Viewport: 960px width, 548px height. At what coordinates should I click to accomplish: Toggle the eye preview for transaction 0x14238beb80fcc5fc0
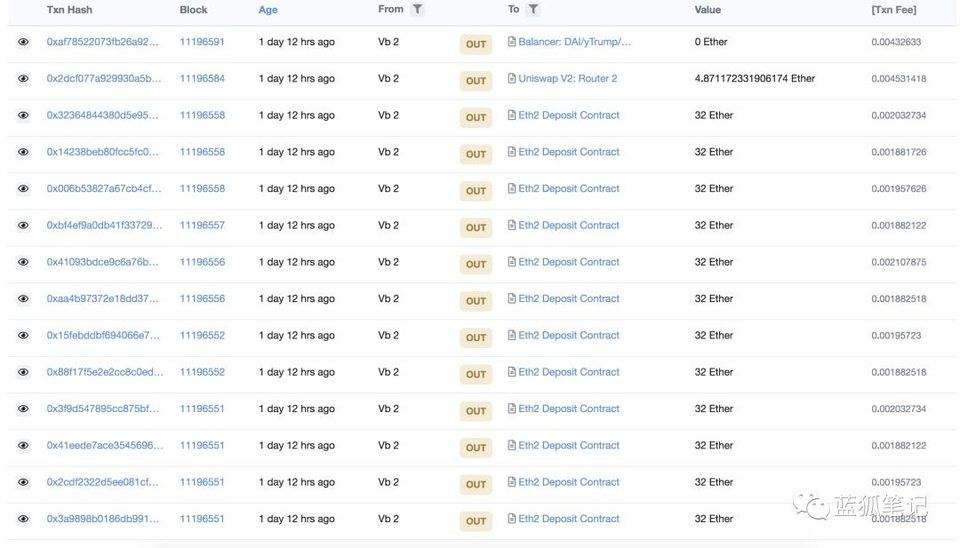(x=23, y=153)
